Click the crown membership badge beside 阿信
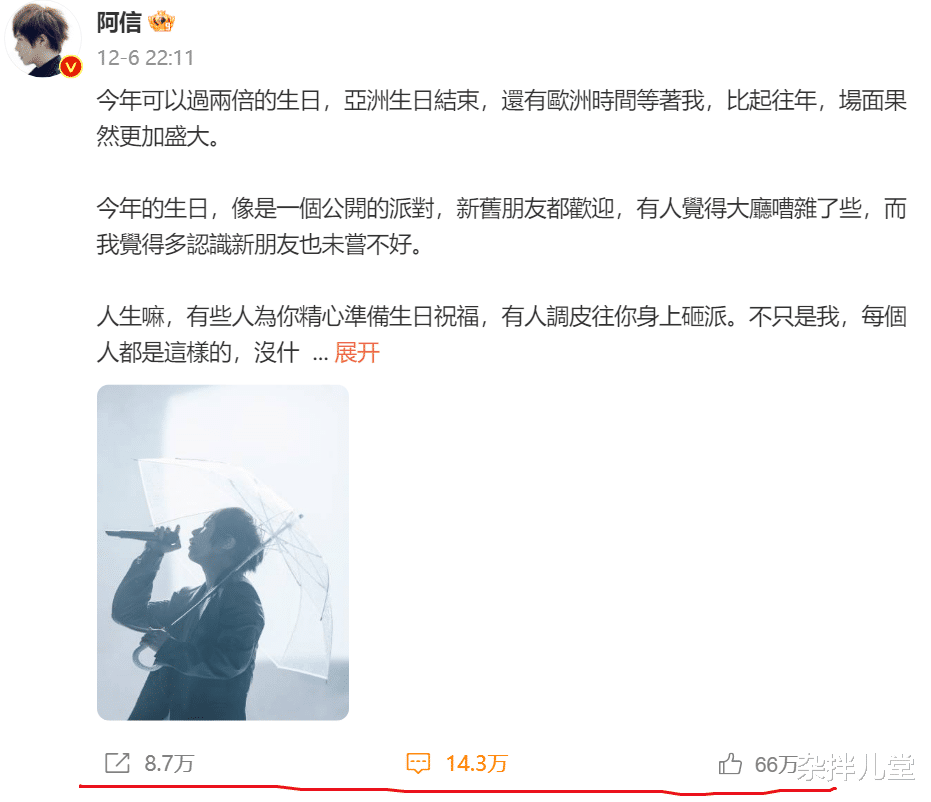The width and height of the screenshot is (931, 802). 161,23
